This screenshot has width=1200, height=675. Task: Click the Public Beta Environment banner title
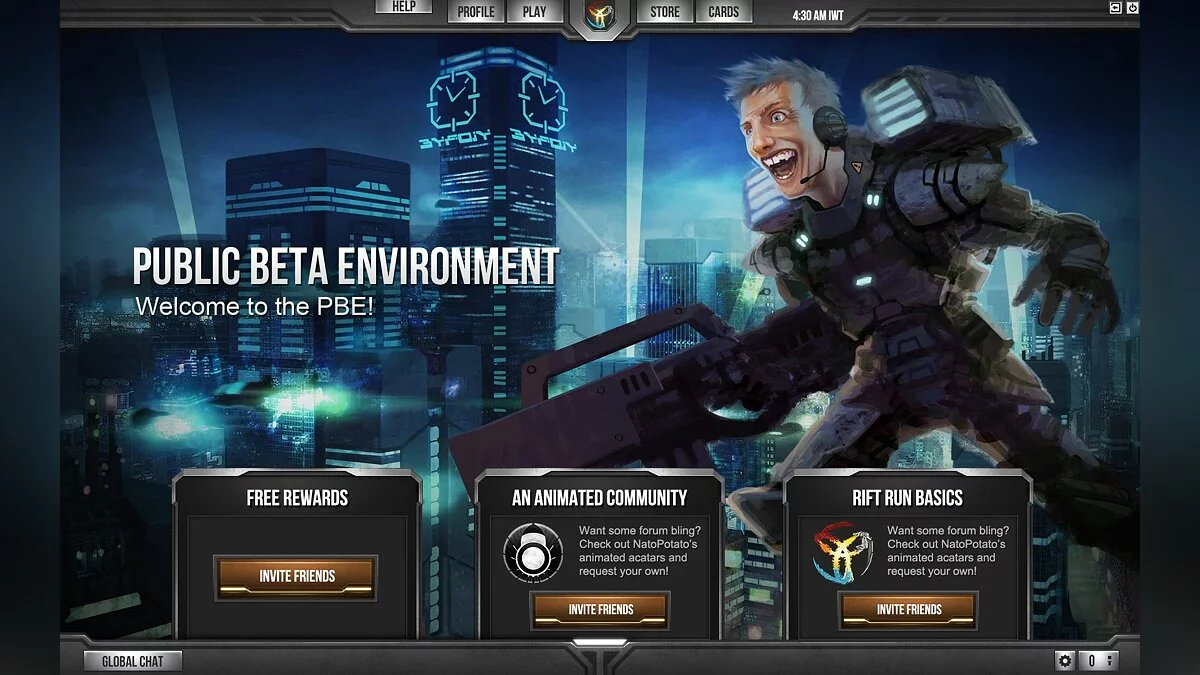tap(346, 267)
